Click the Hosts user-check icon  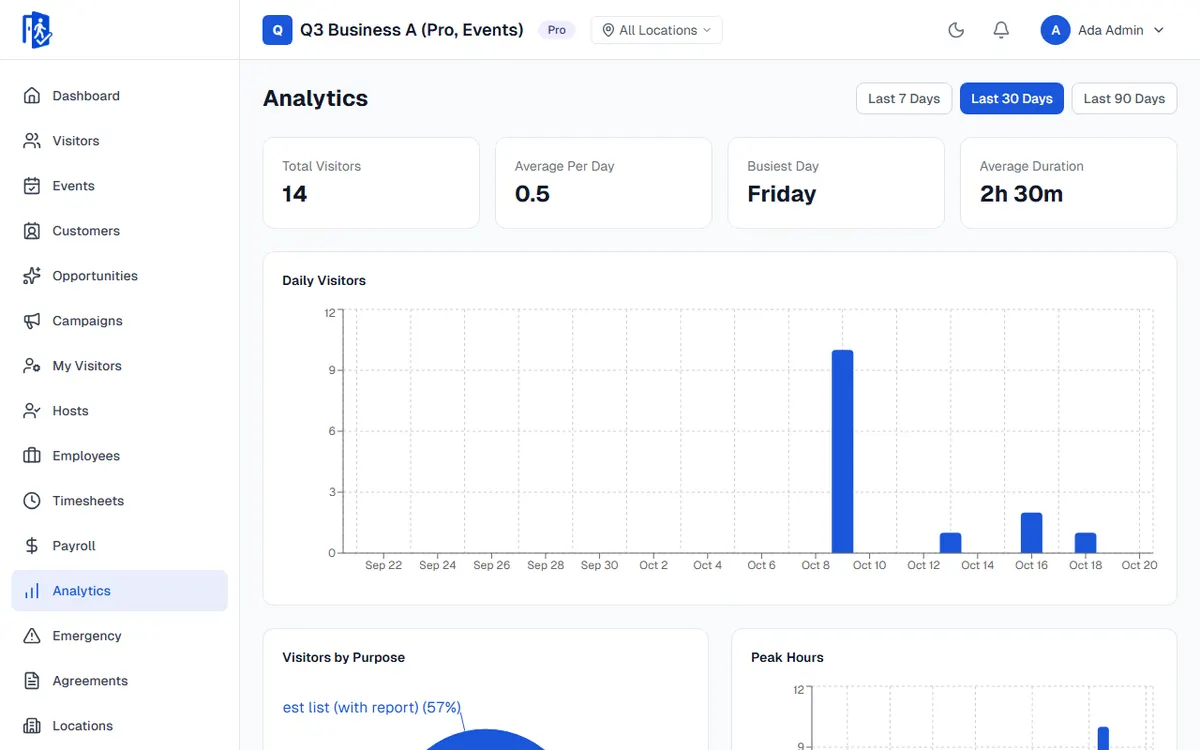coord(32,411)
